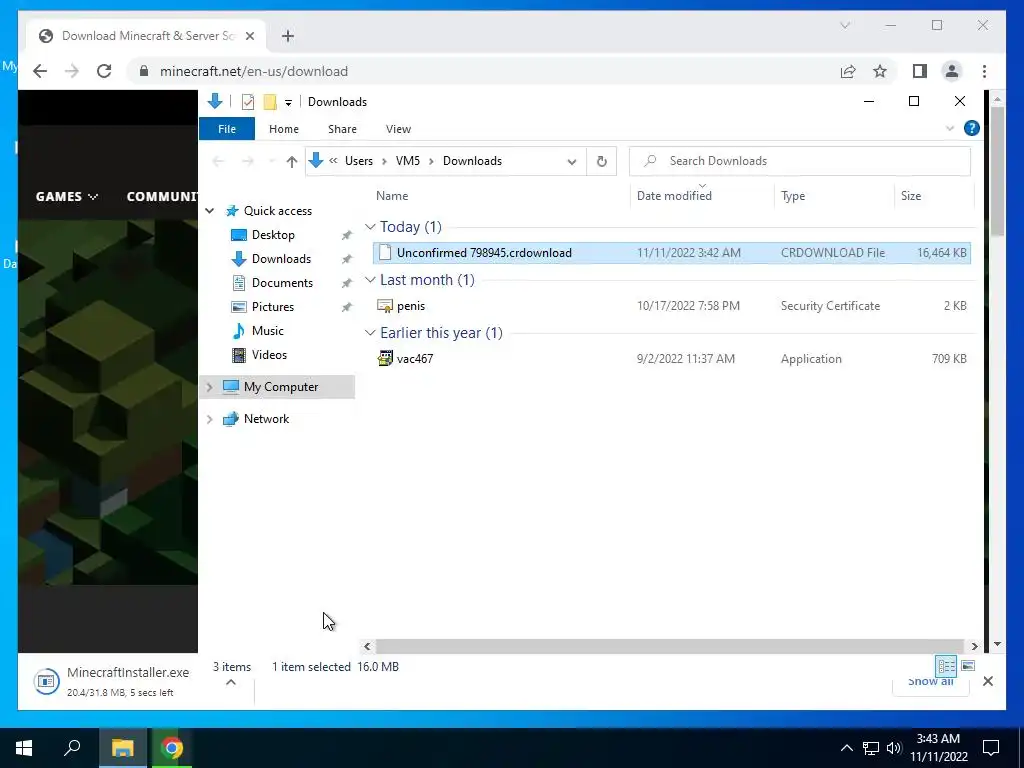
Task: Collapse Quick access tree node
Action: pyautogui.click(x=210, y=210)
